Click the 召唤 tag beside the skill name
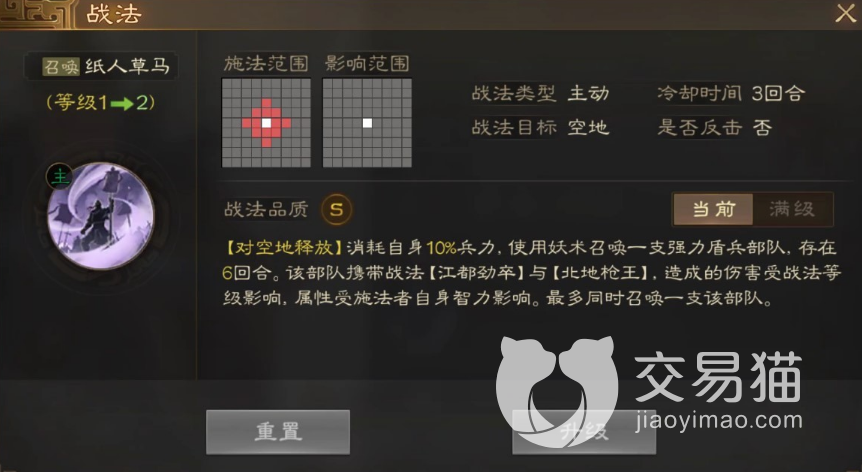Image resolution: width=862 pixels, height=472 pixels. [x=62, y=66]
